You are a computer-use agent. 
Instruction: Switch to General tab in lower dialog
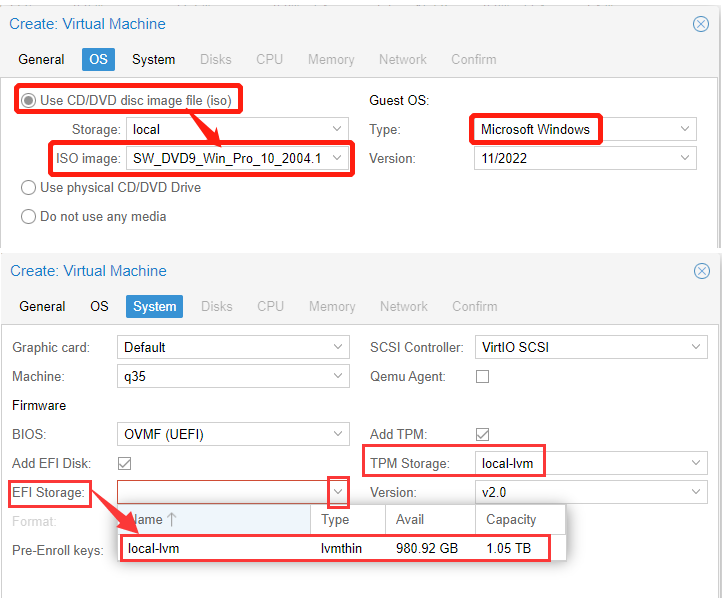pos(42,307)
